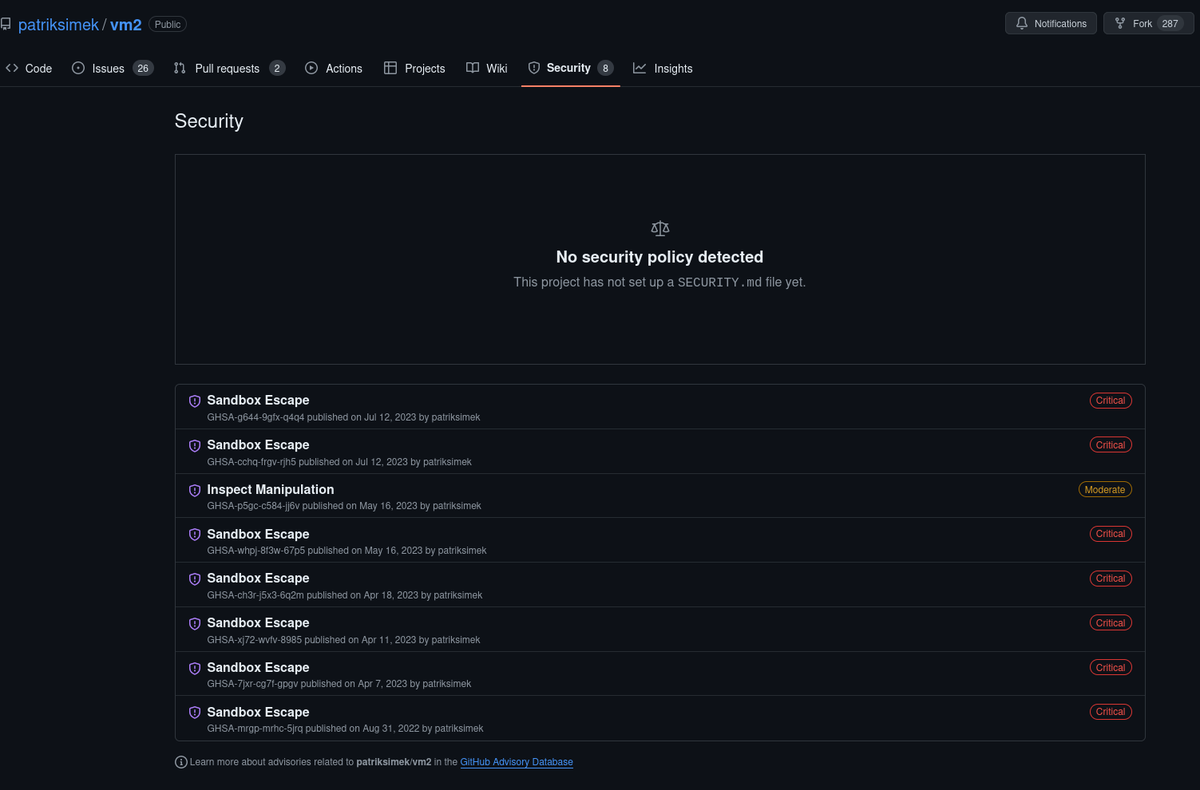Viewport: 1200px width, 790px height.
Task: Open the Wiki tab
Action: (487, 68)
